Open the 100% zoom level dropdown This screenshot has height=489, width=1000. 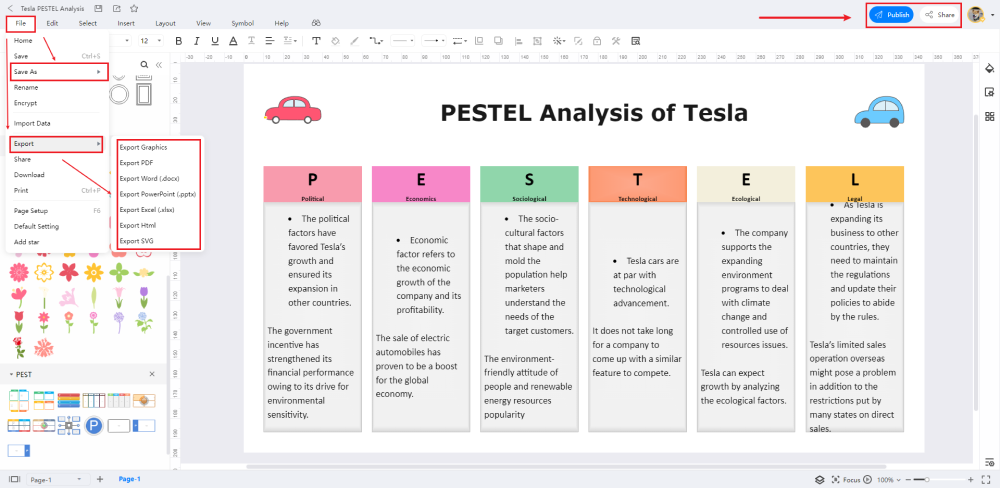(x=889, y=479)
